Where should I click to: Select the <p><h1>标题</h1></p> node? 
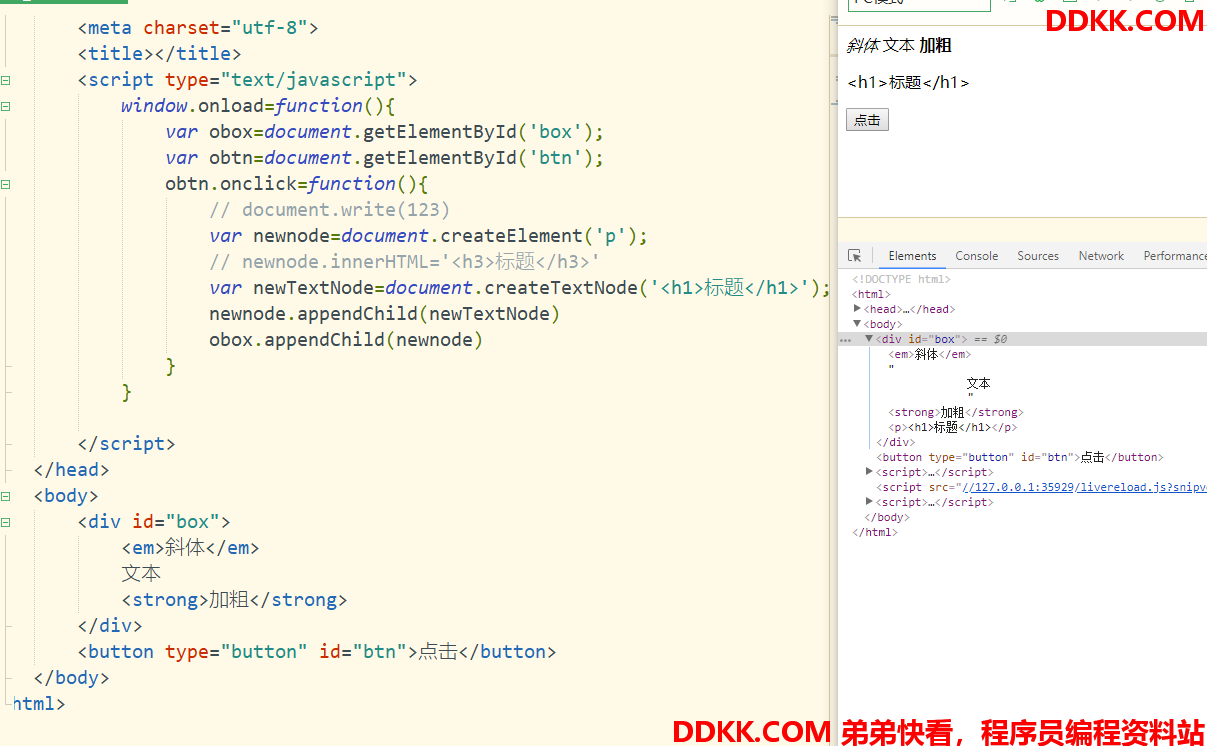point(952,427)
